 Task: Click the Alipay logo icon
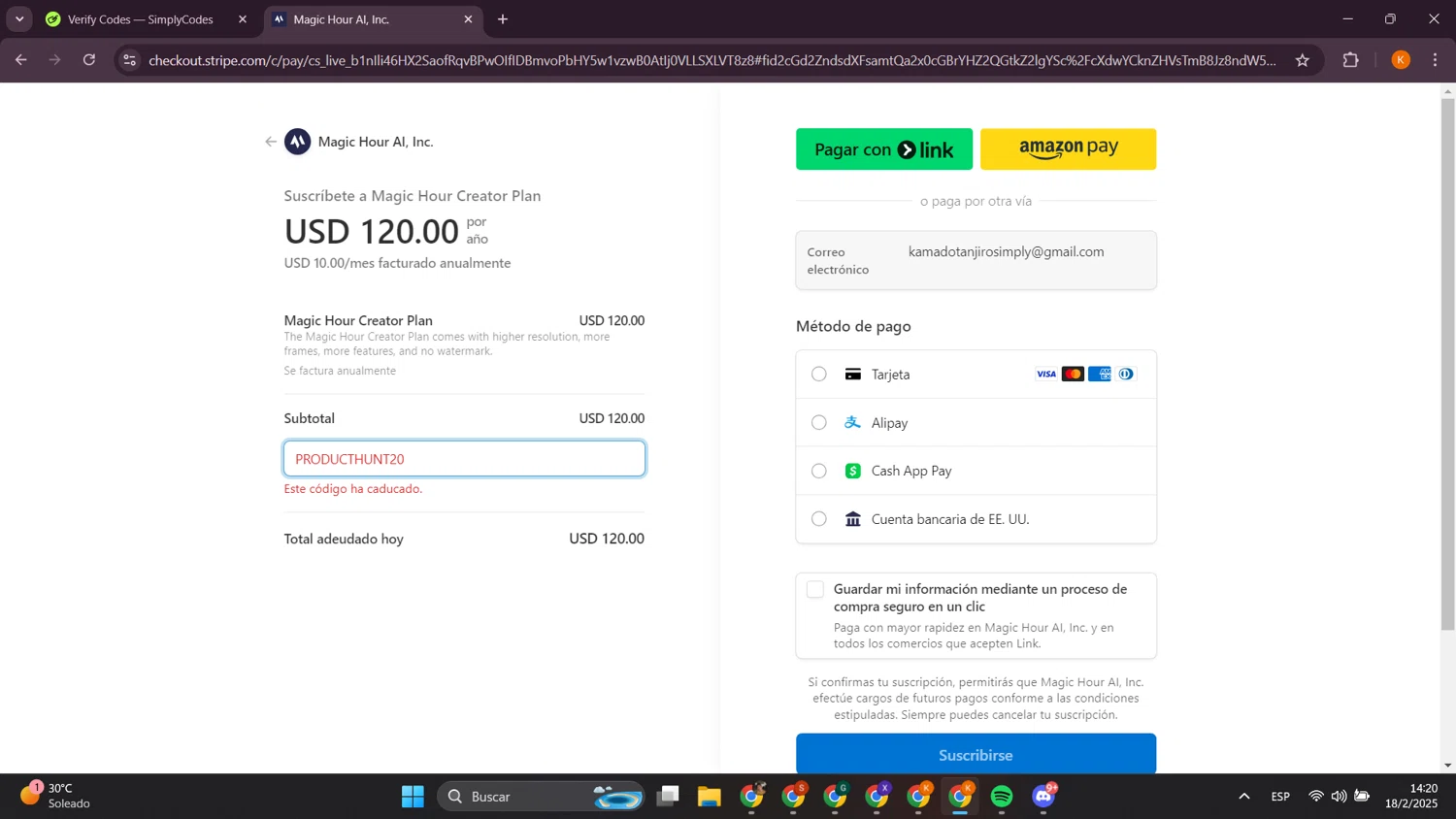click(x=853, y=422)
